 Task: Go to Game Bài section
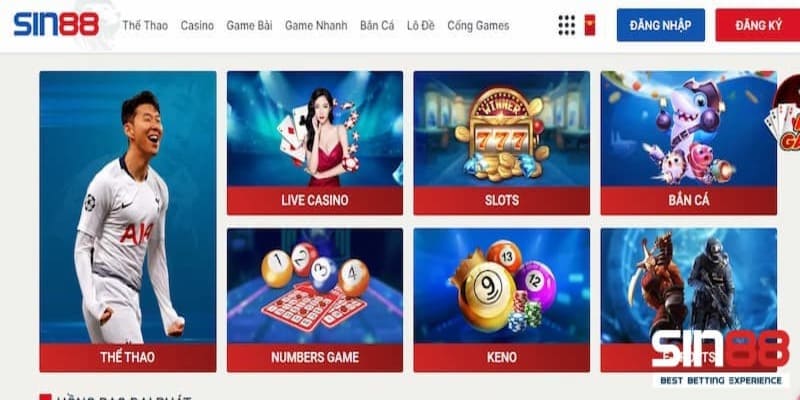click(249, 26)
